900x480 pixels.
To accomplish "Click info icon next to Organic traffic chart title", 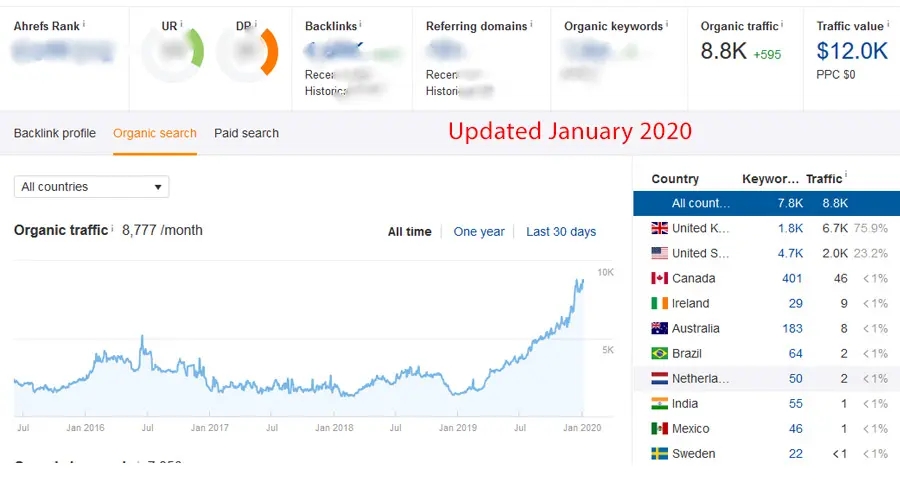I will (113, 228).
